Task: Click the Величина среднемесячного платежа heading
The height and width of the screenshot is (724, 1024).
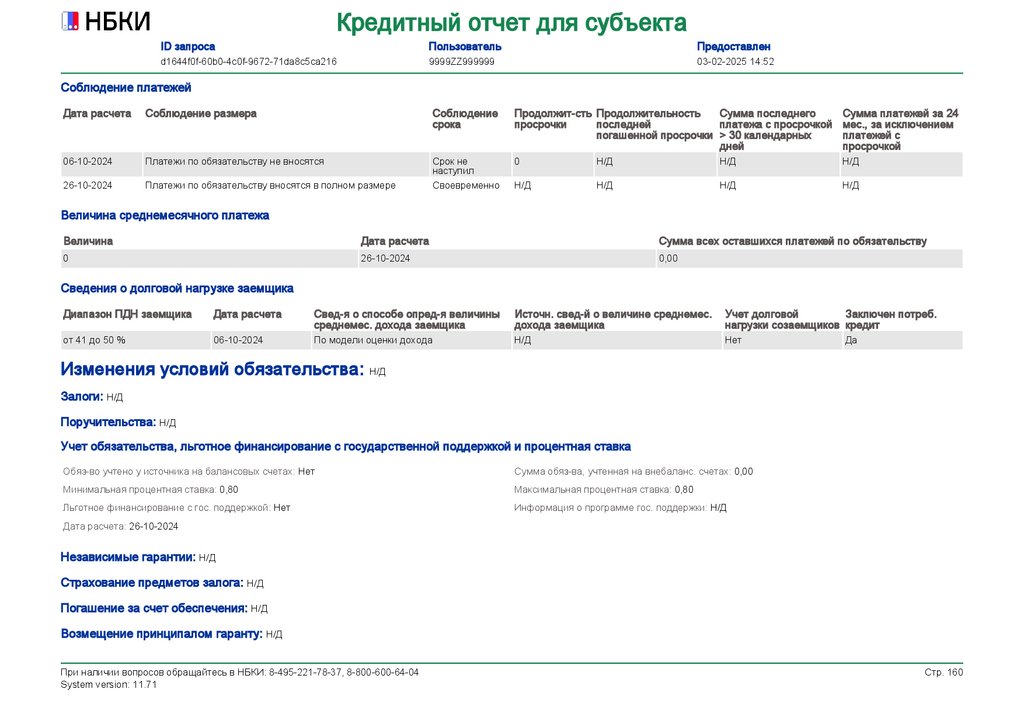Action: pos(165,215)
